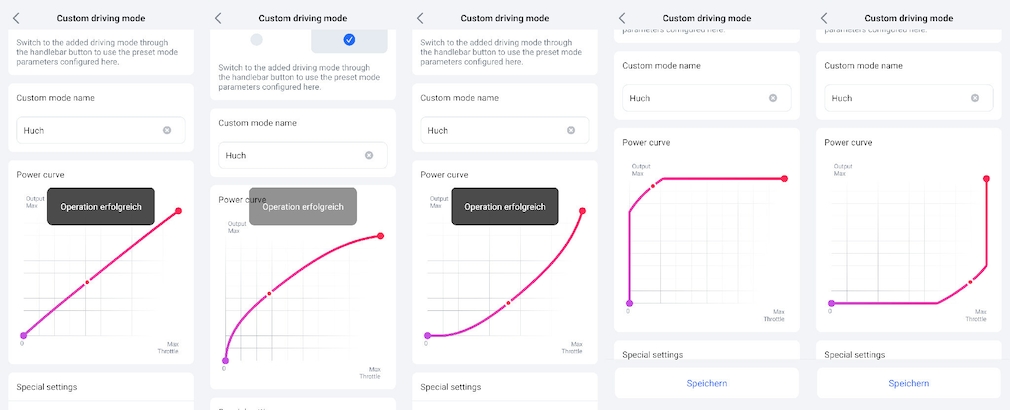The height and width of the screenshot is (410, 1010).
Task: Select the blue checkmarked option on second screen
Action: (x=348, y=40)
